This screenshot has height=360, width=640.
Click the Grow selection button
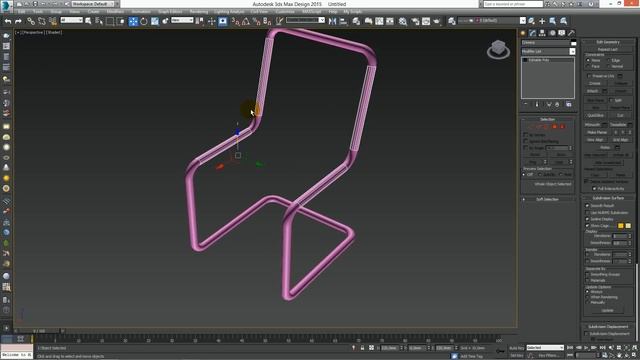pyautogui.click(x=561, y=155)
